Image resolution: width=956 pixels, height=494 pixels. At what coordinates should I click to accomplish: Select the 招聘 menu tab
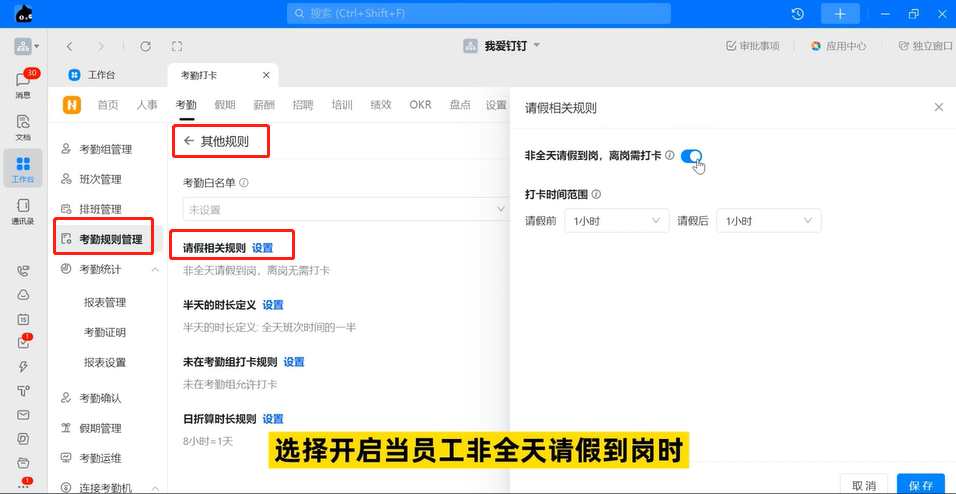click(x=303, y=105)
